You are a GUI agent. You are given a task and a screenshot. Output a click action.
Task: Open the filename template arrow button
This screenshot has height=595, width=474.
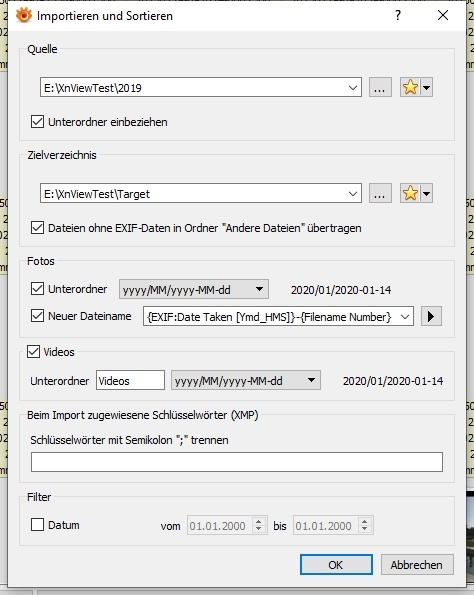pyautogui.click(x=431, y=316)
